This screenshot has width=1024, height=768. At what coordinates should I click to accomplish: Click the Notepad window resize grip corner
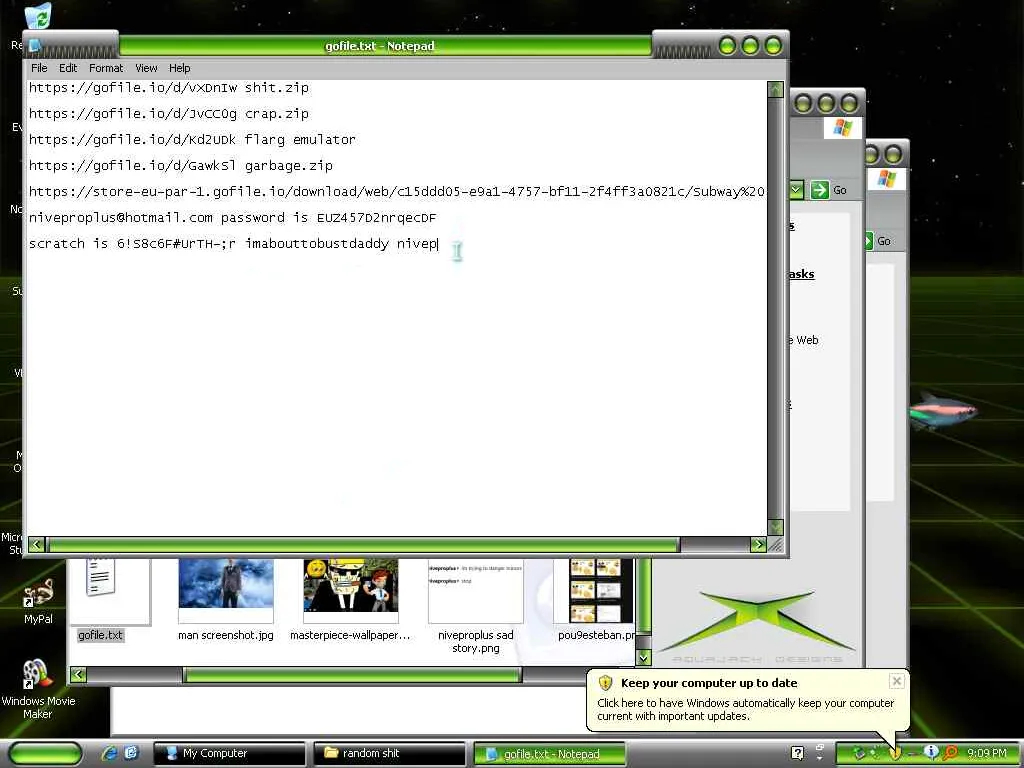[x=776, y=545]
